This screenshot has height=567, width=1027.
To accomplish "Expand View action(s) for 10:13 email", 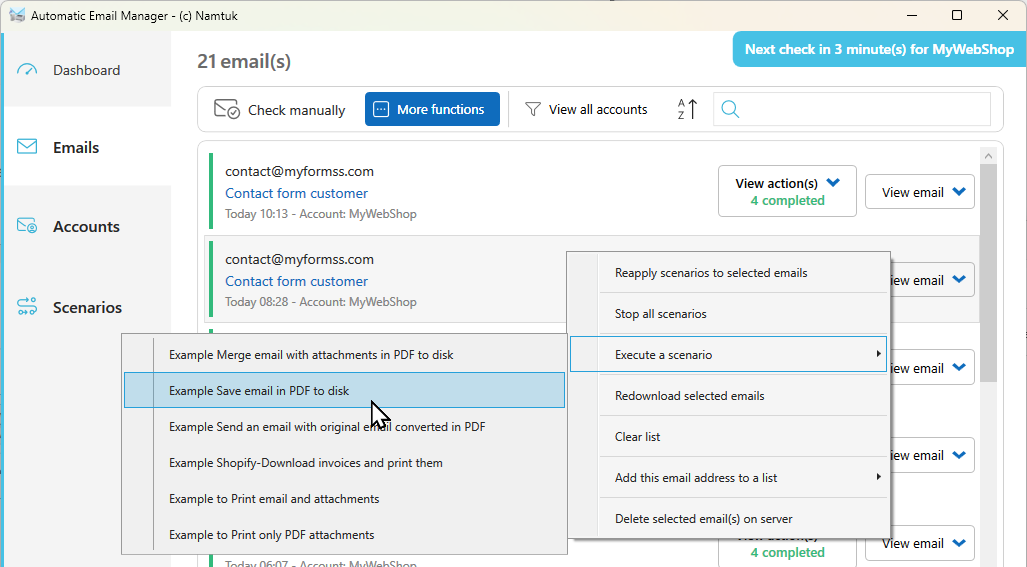I will 787,191.
